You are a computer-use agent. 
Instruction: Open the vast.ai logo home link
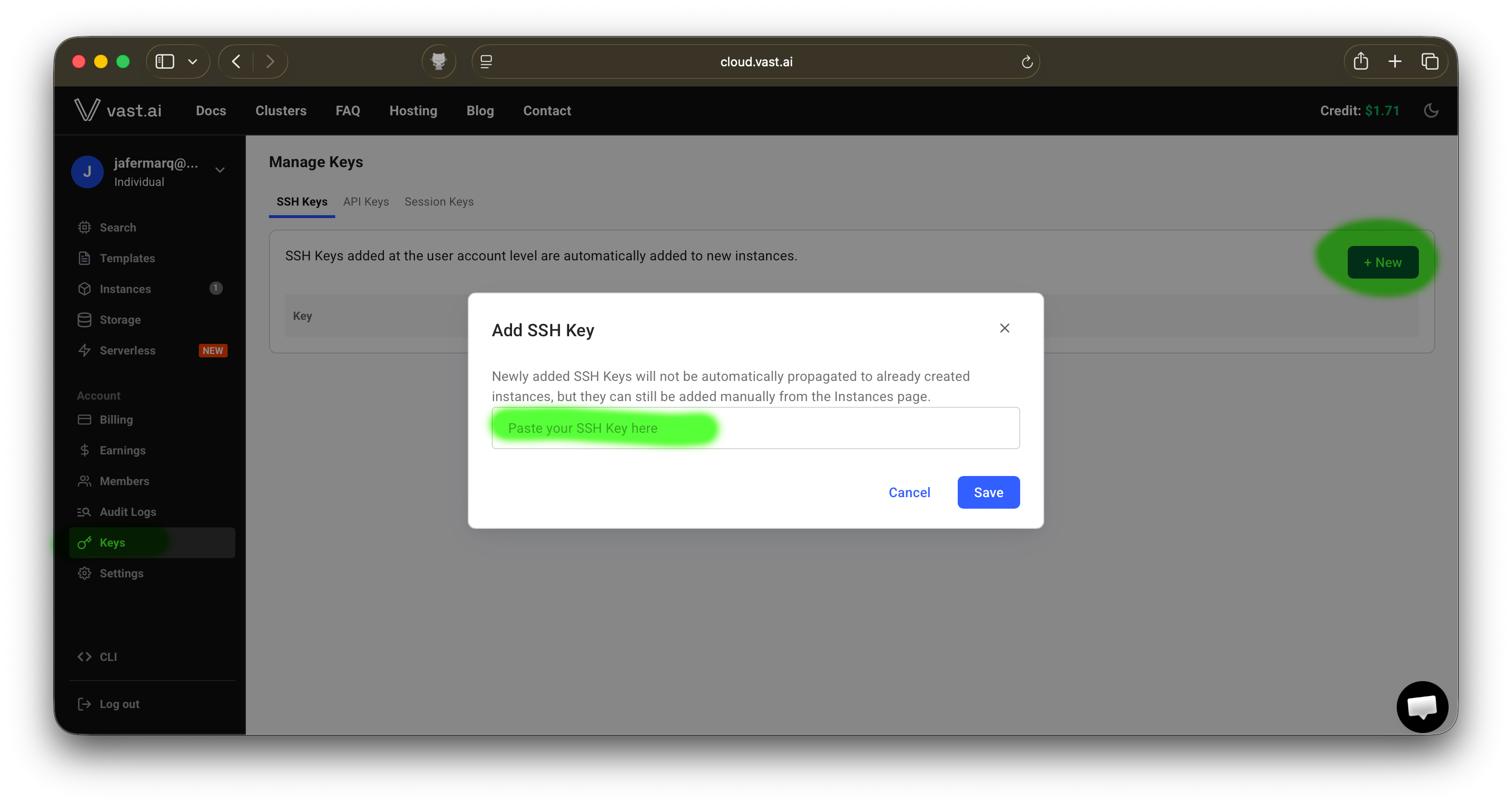click(x=118, y=110)
